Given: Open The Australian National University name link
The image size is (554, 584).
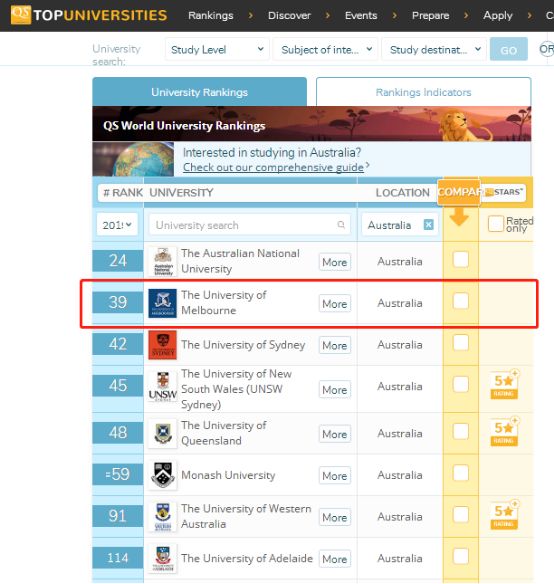Looking at the screenshot, I should pyautogui.click(x=240, y=261).
